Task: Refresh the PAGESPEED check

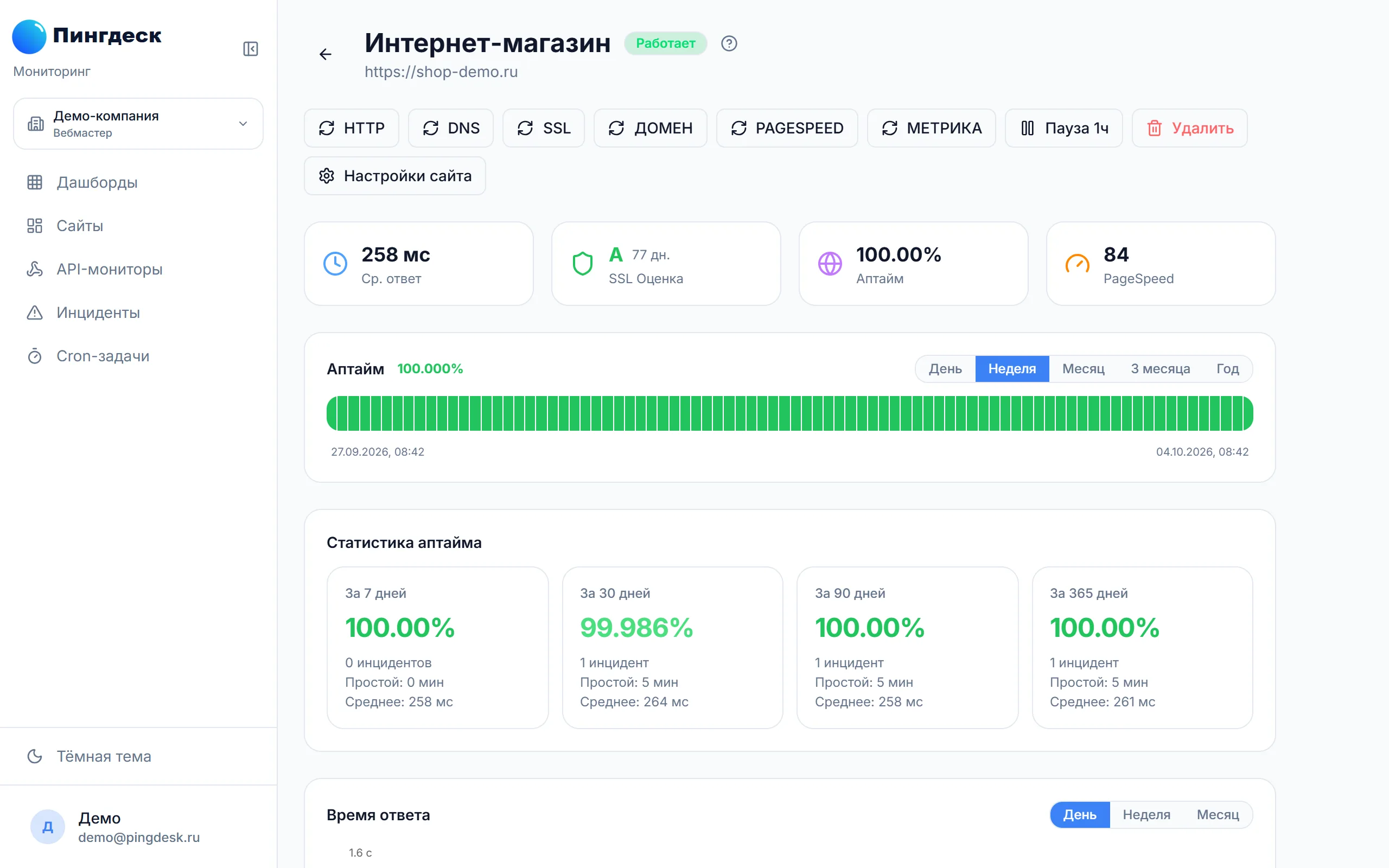Action: (x=787, y=128)
